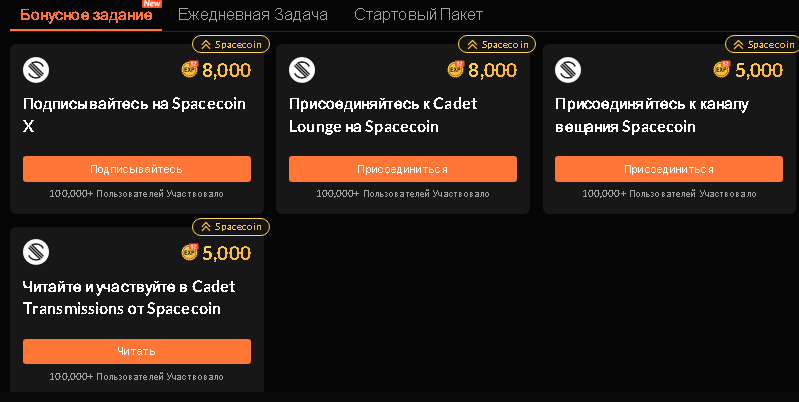
Task: Click Spacecoin logo on the broadcast channel card
Action: point(568,70)
